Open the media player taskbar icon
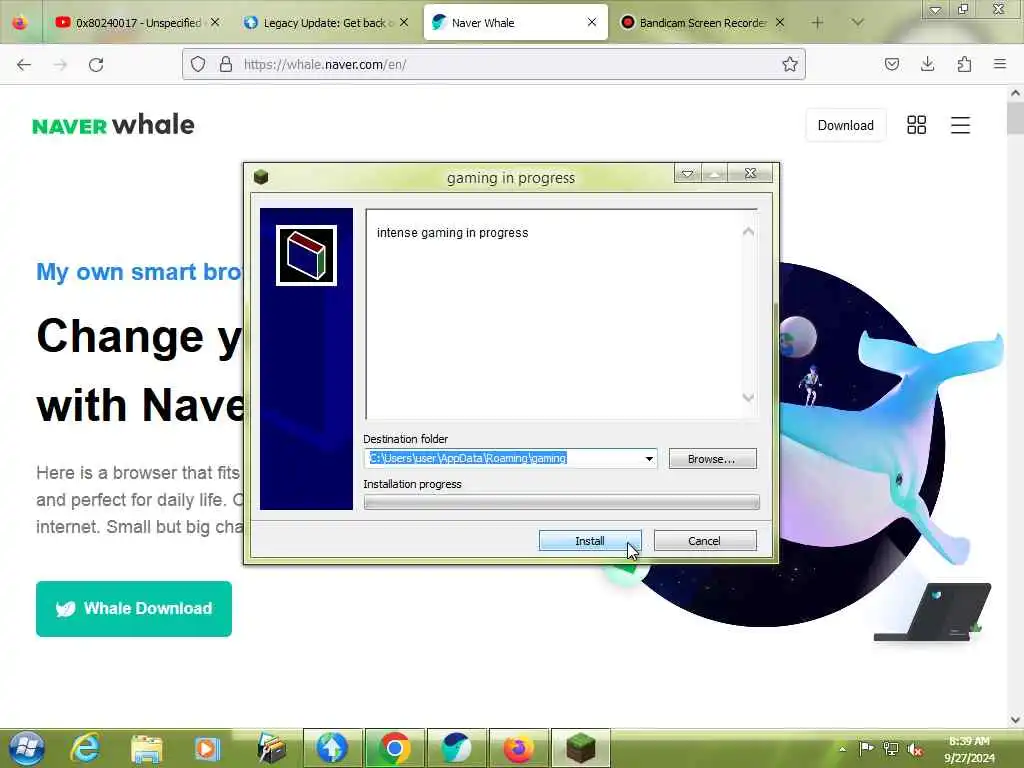The height and width of the screenshot is (768, 1024). coord(207,748)
